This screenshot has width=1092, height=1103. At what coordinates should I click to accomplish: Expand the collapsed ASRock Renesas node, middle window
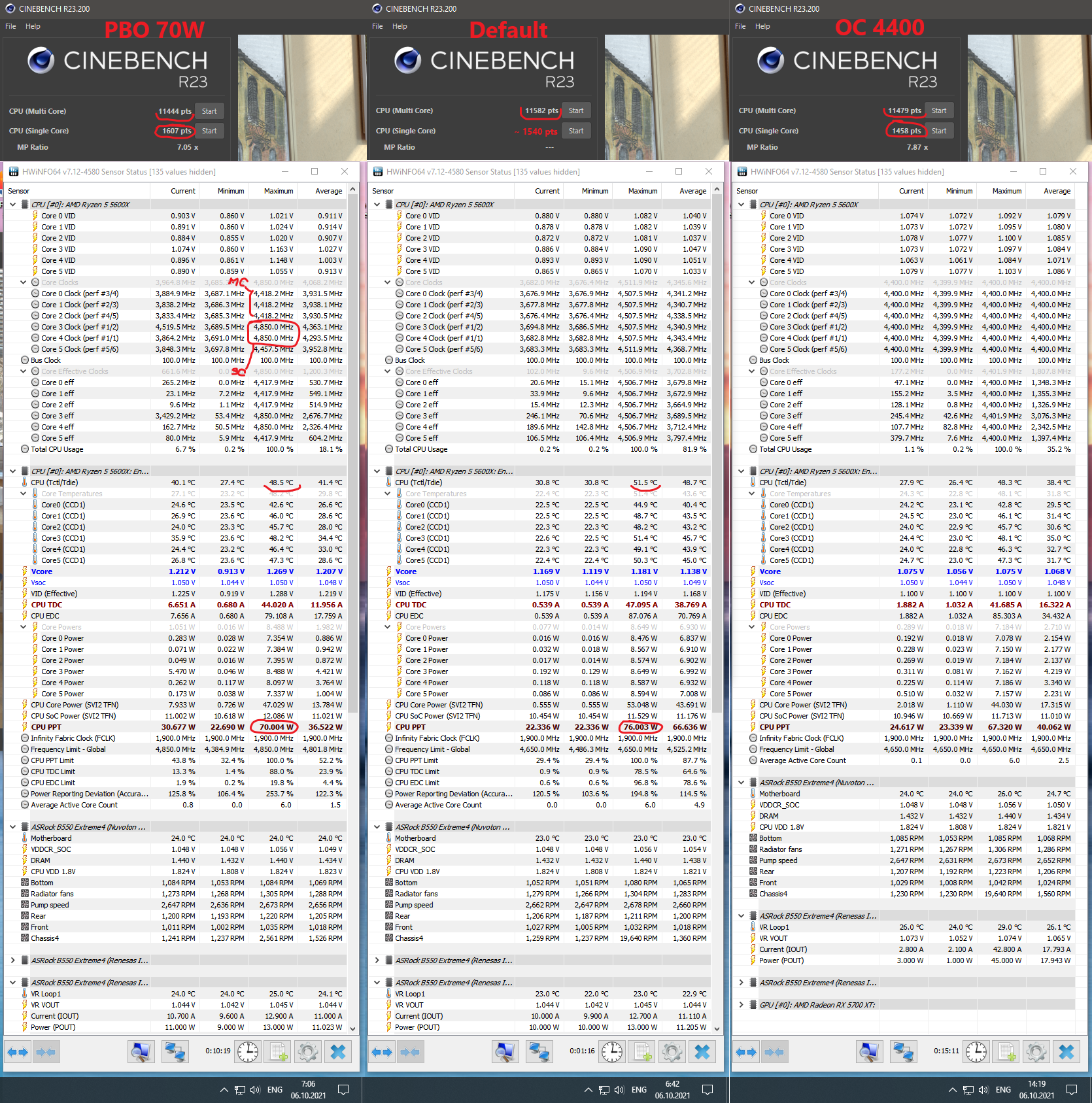(x=377, y=960)
